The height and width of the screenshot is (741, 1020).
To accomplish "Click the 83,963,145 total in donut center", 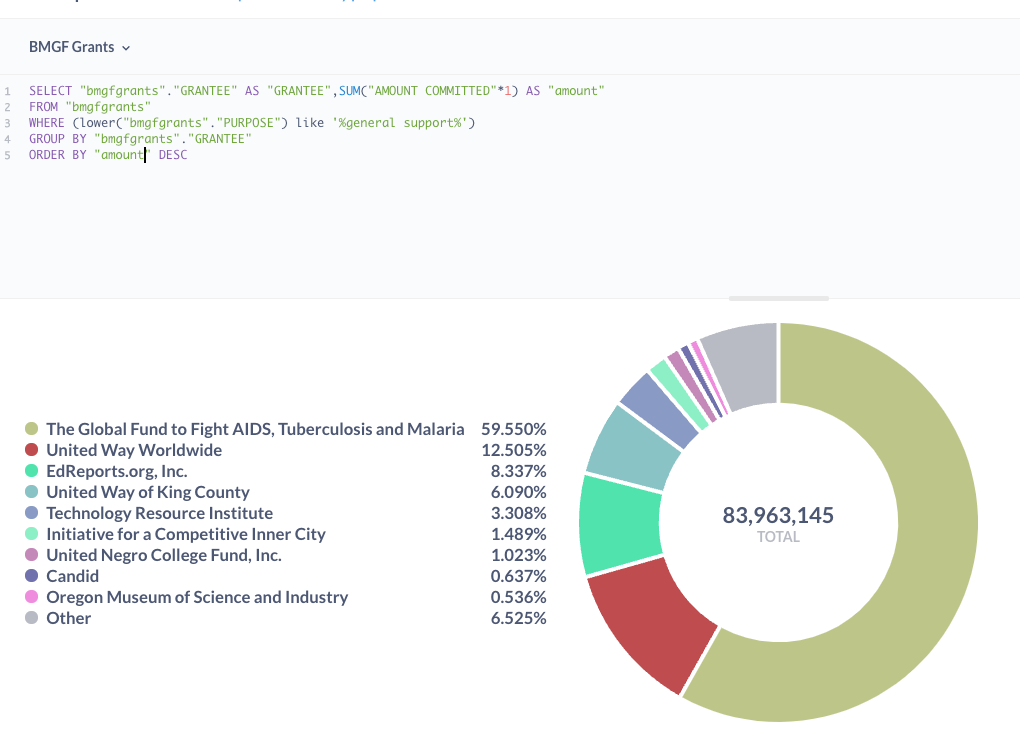I will pos(778,515).
